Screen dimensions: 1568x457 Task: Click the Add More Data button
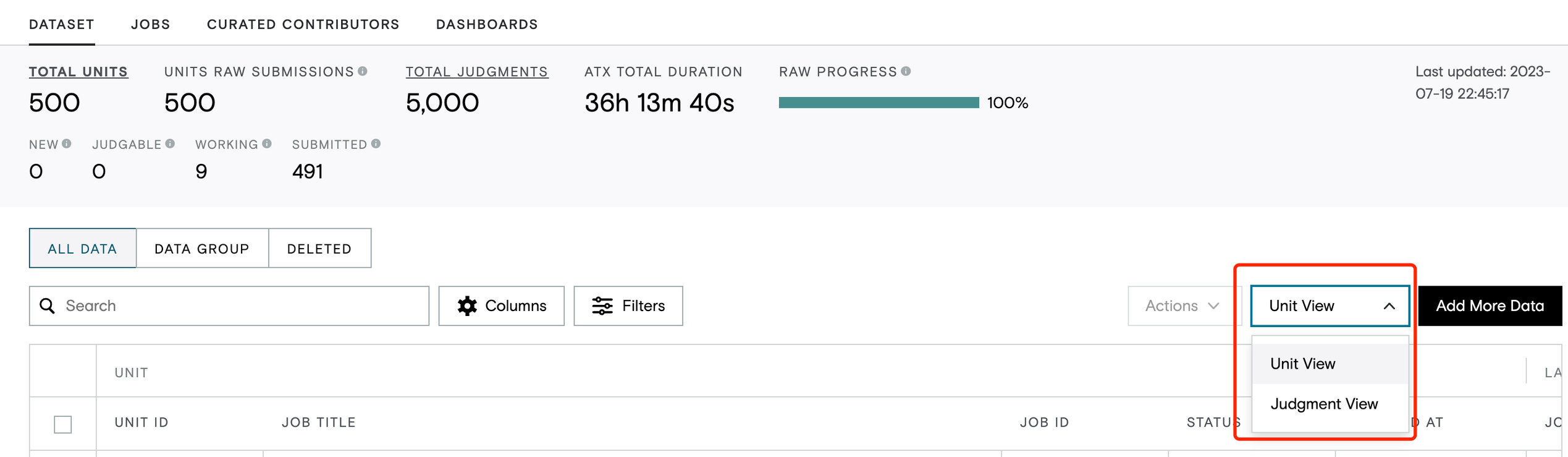click(x=1490, y=305)
